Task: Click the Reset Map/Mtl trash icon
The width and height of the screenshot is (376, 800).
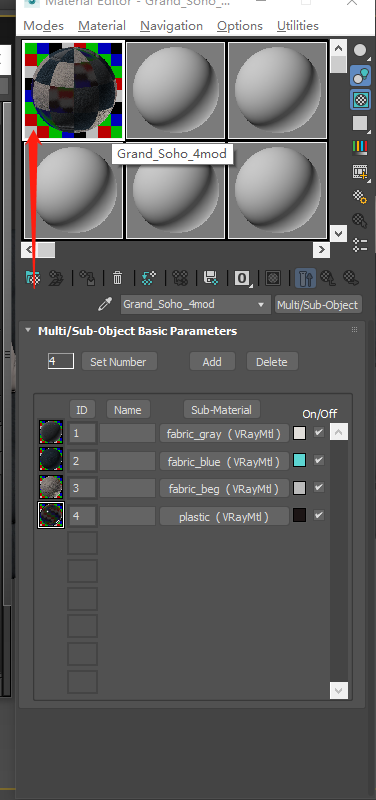Action: [x=117, y=278]
